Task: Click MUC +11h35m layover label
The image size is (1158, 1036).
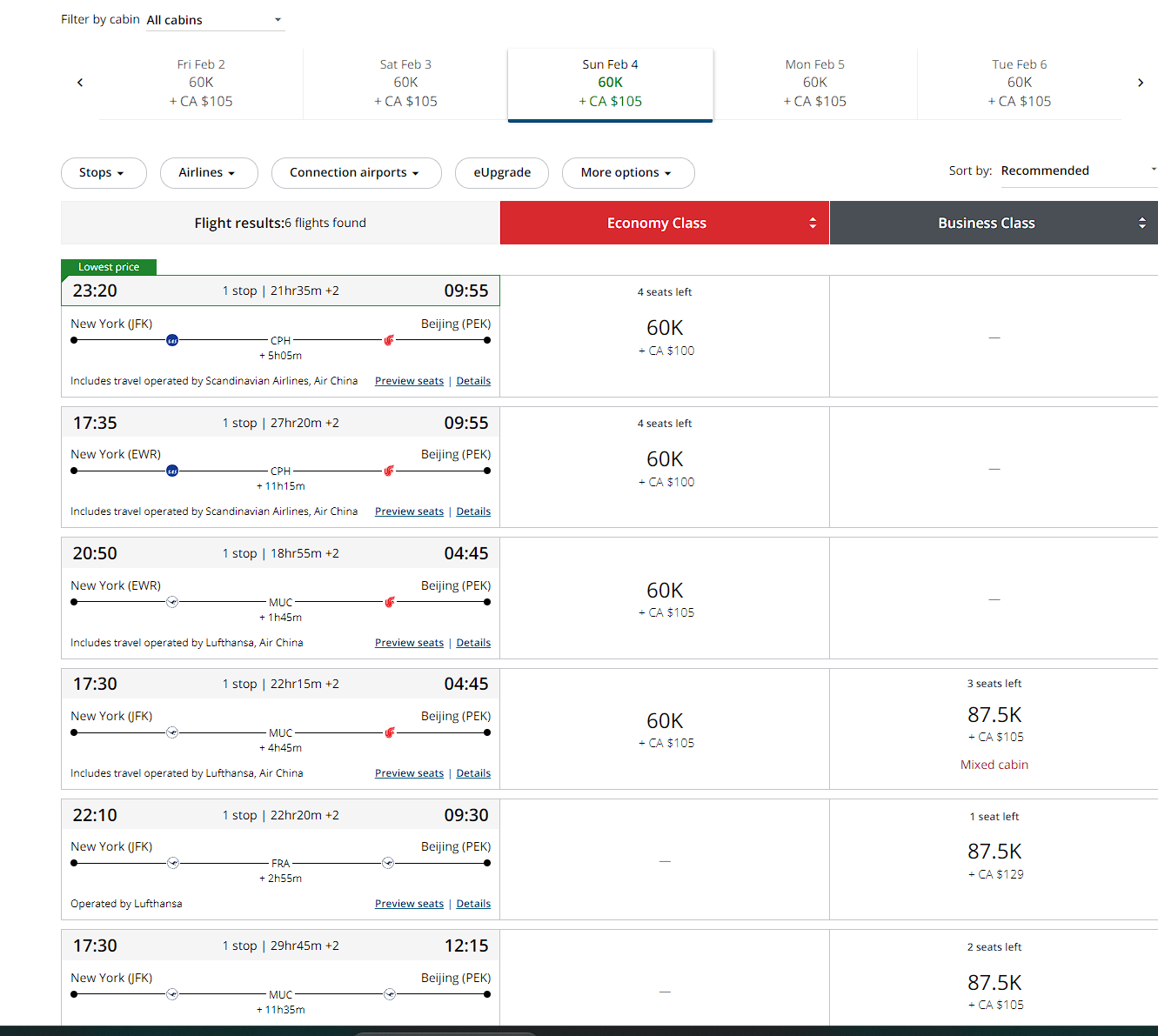Action: (x=280, y=1002)
